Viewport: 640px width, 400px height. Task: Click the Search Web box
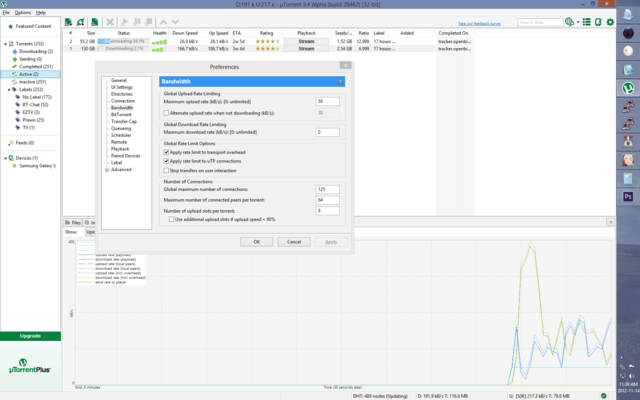[540, 22]
